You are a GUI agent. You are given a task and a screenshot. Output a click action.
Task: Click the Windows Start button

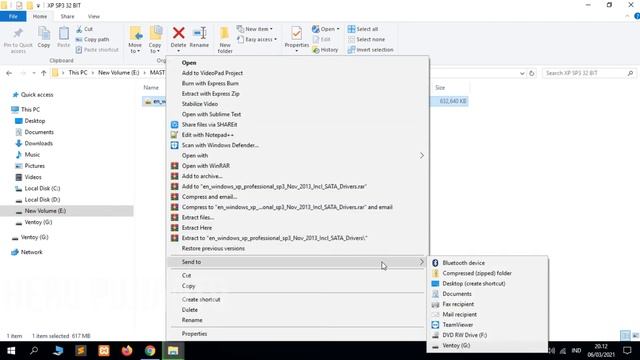point(11,351)
